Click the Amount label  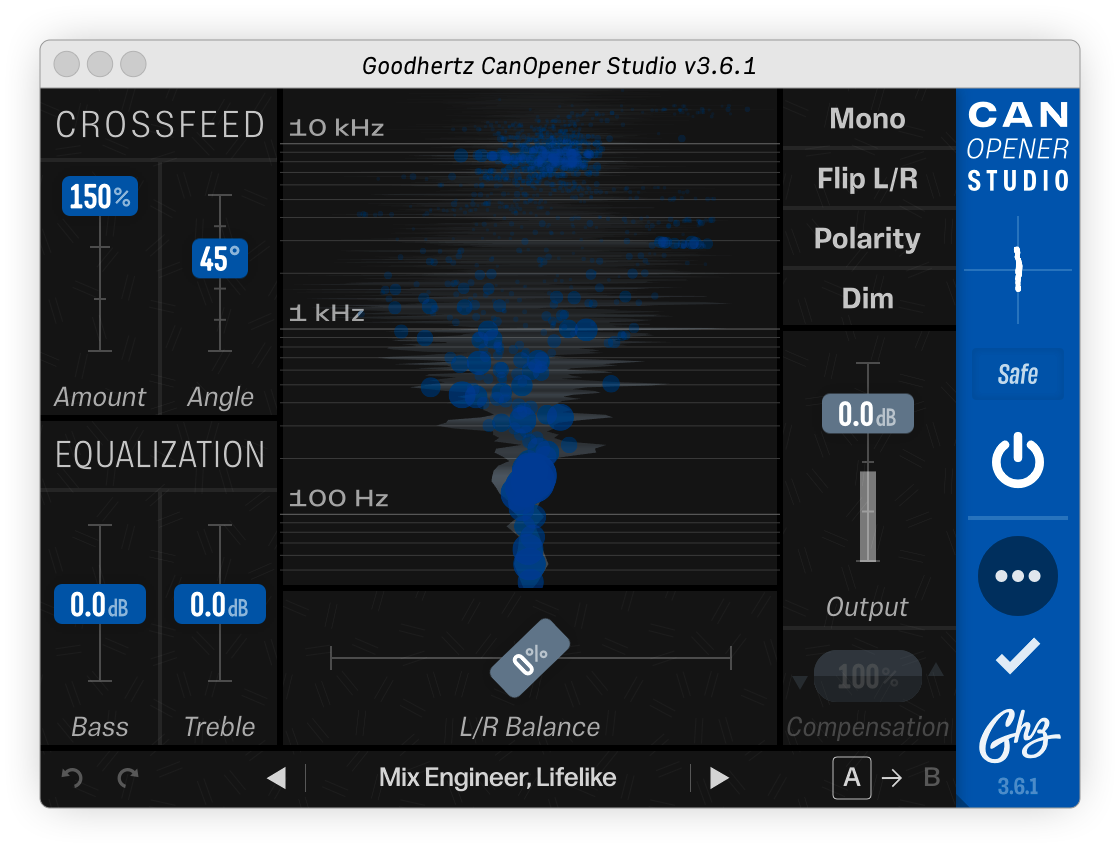100,396
